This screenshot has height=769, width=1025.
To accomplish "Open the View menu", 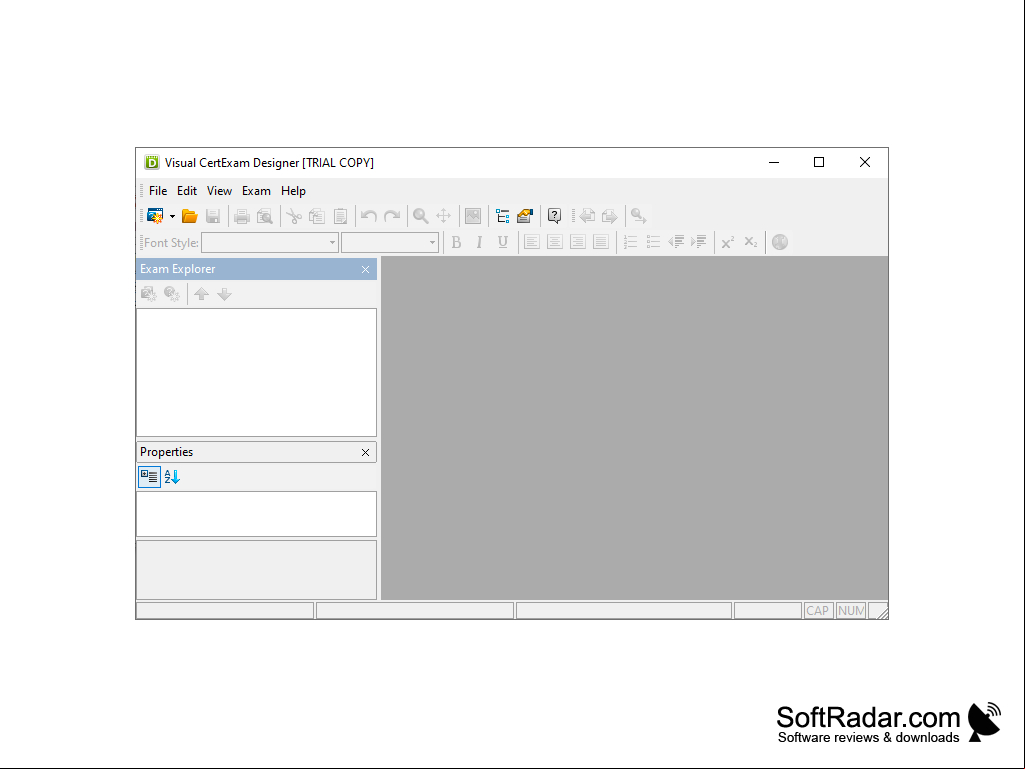I will (220, 191).
